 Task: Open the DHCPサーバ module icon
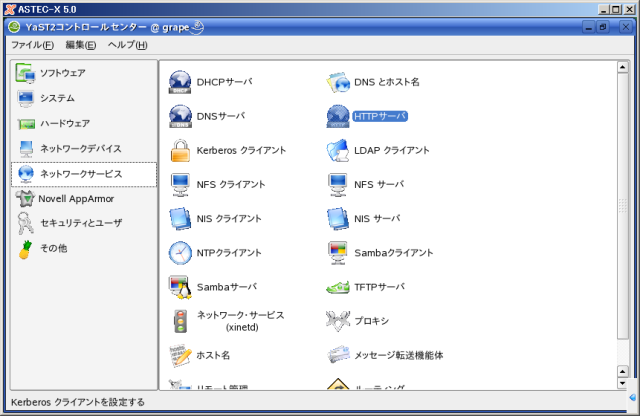click(x=180, y=82)
